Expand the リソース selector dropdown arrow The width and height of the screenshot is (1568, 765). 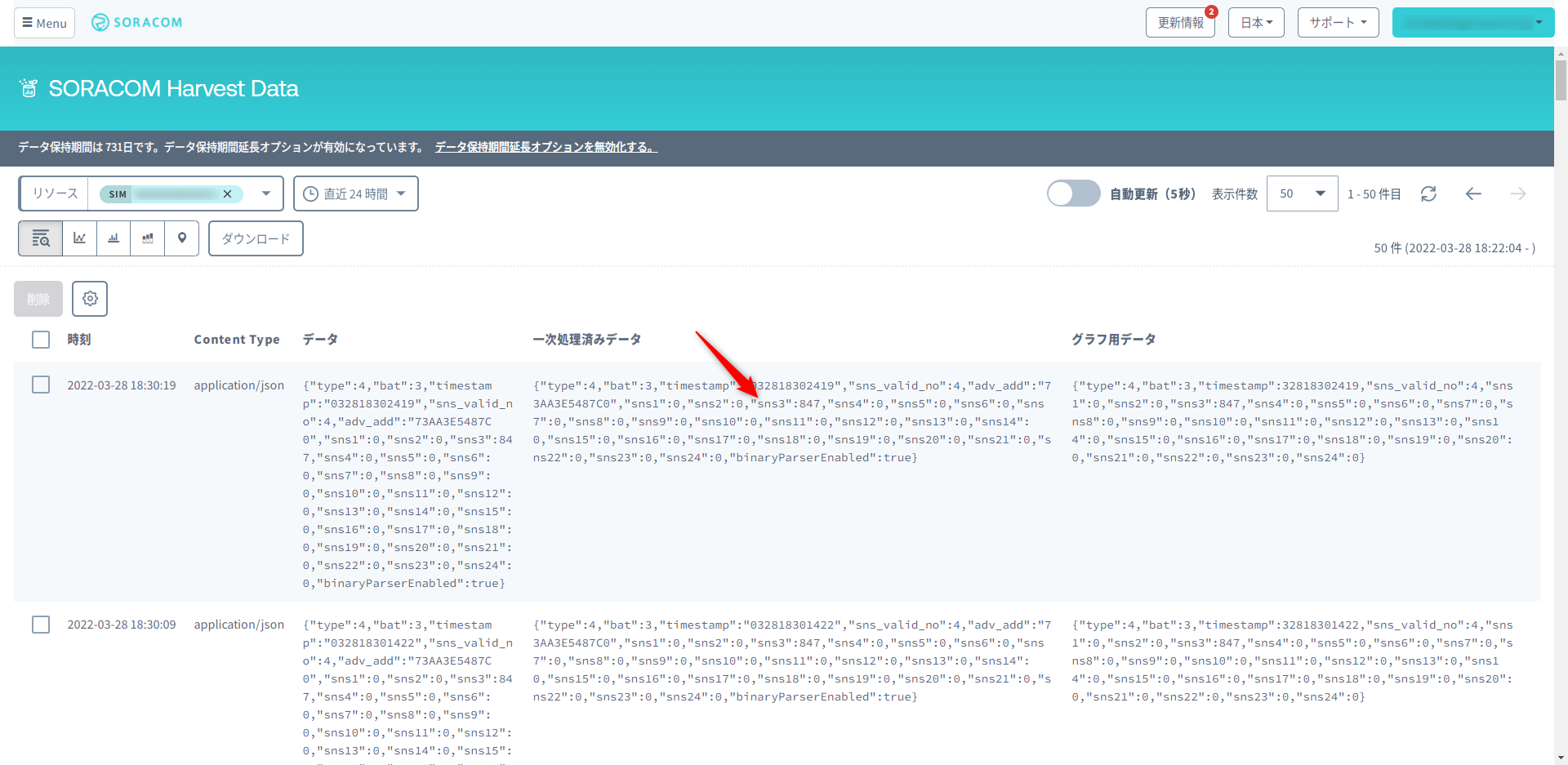coord(266,193)
